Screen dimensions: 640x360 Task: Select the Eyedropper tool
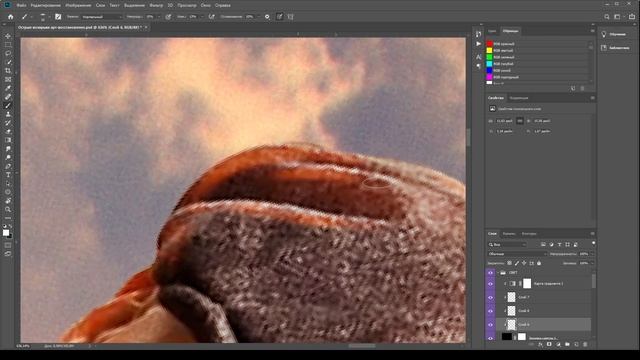tap(8, 88)
